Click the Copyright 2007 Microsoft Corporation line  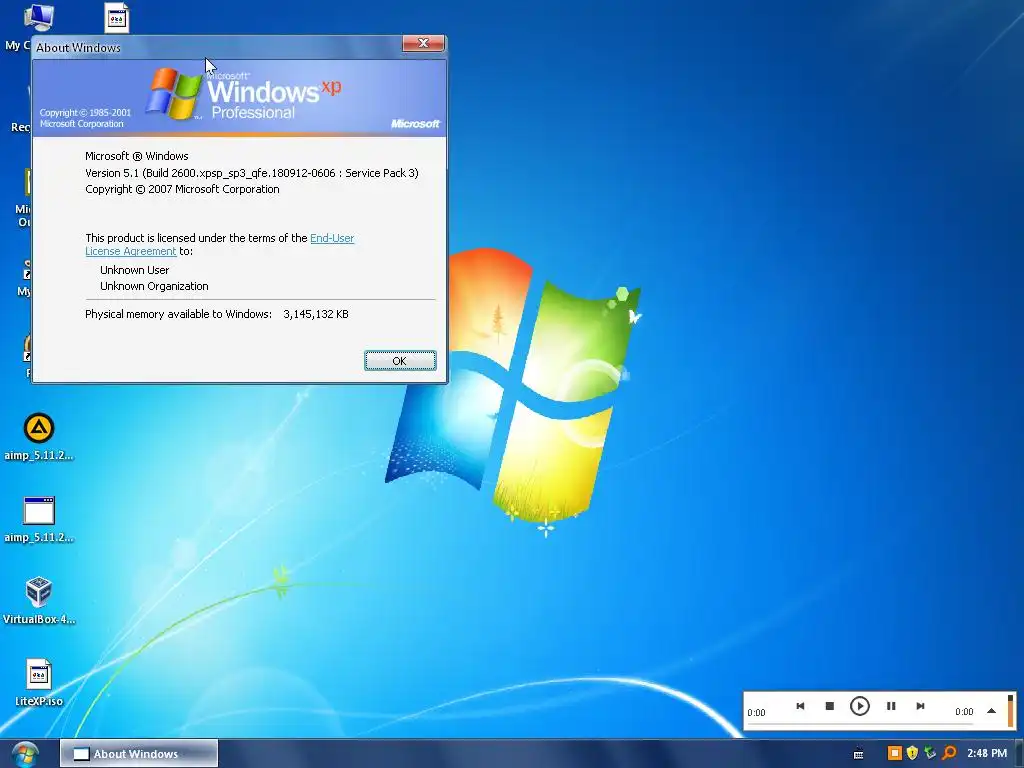[182, 189]
